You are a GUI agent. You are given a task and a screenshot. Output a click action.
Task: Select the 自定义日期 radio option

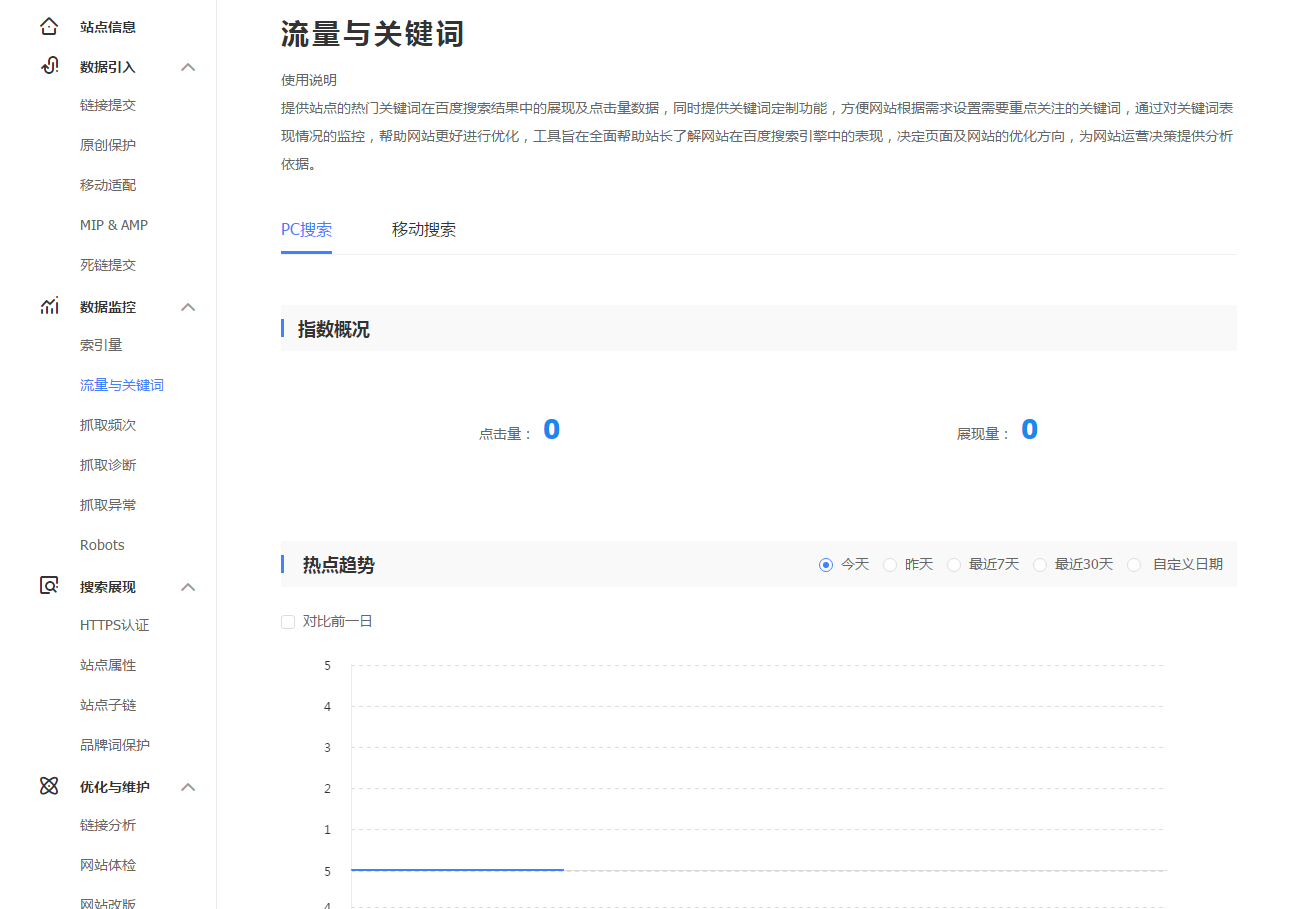tap(1134, 564)
